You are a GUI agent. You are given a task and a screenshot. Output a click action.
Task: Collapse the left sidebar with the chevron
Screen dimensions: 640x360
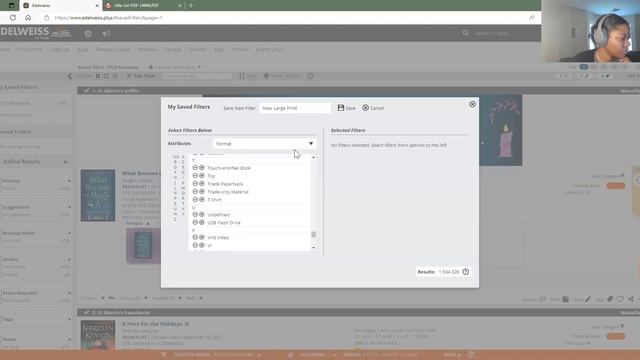tap(70, 76)
